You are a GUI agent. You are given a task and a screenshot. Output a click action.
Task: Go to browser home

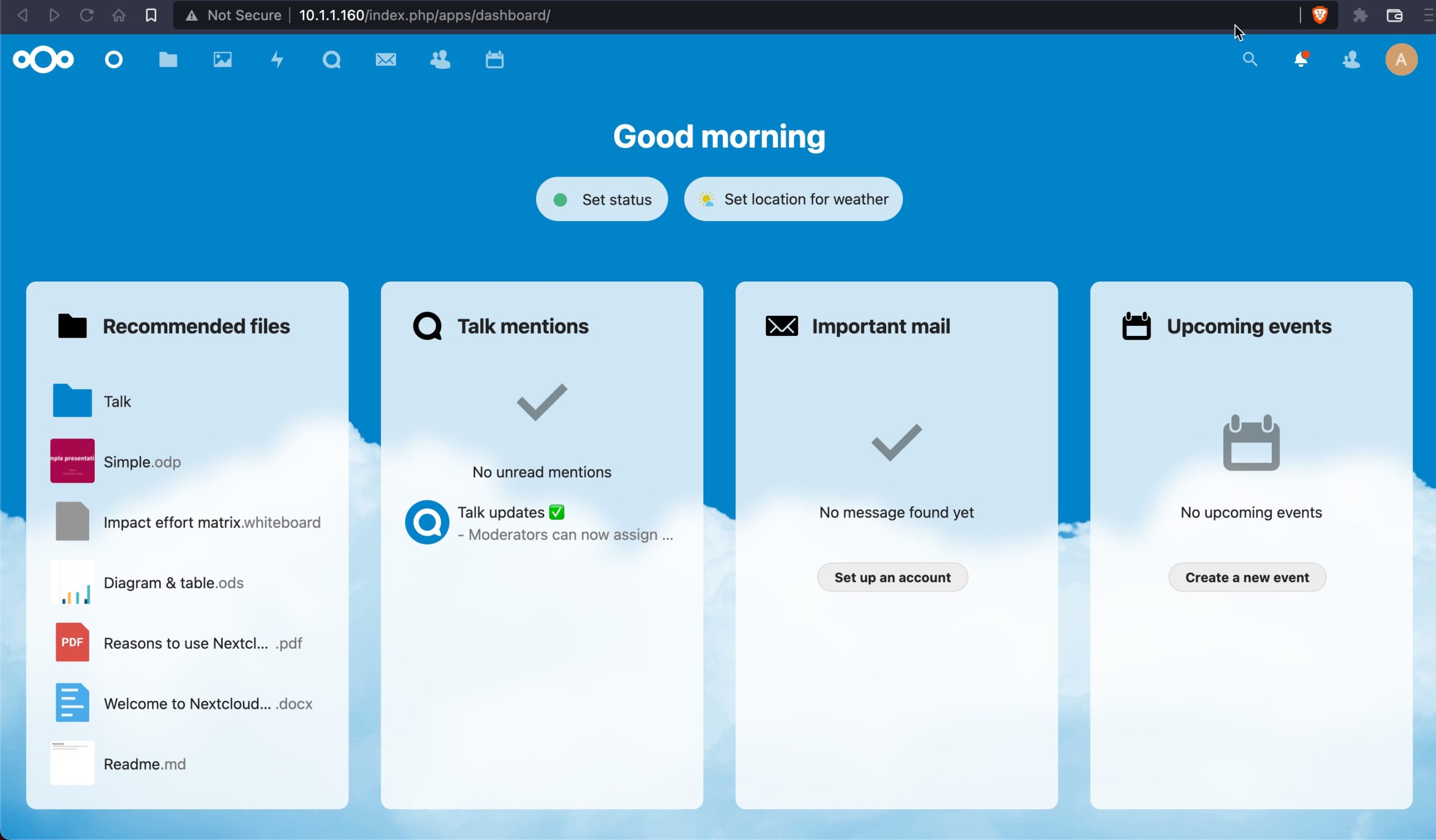coord(118,15)
